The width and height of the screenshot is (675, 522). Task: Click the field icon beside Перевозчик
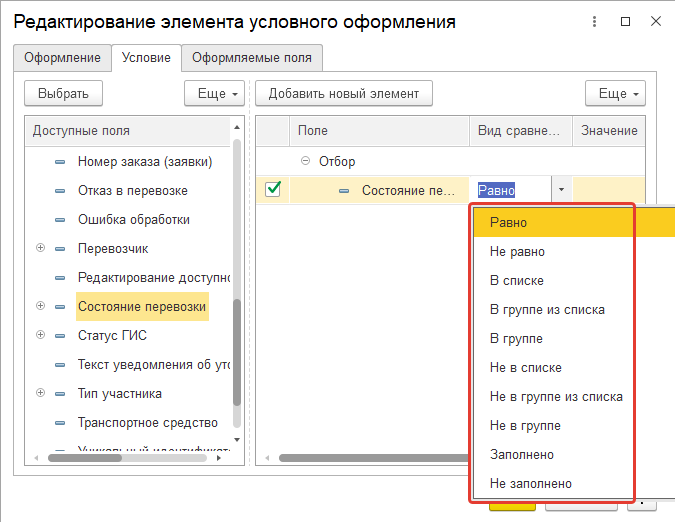(x=60, y=249)
